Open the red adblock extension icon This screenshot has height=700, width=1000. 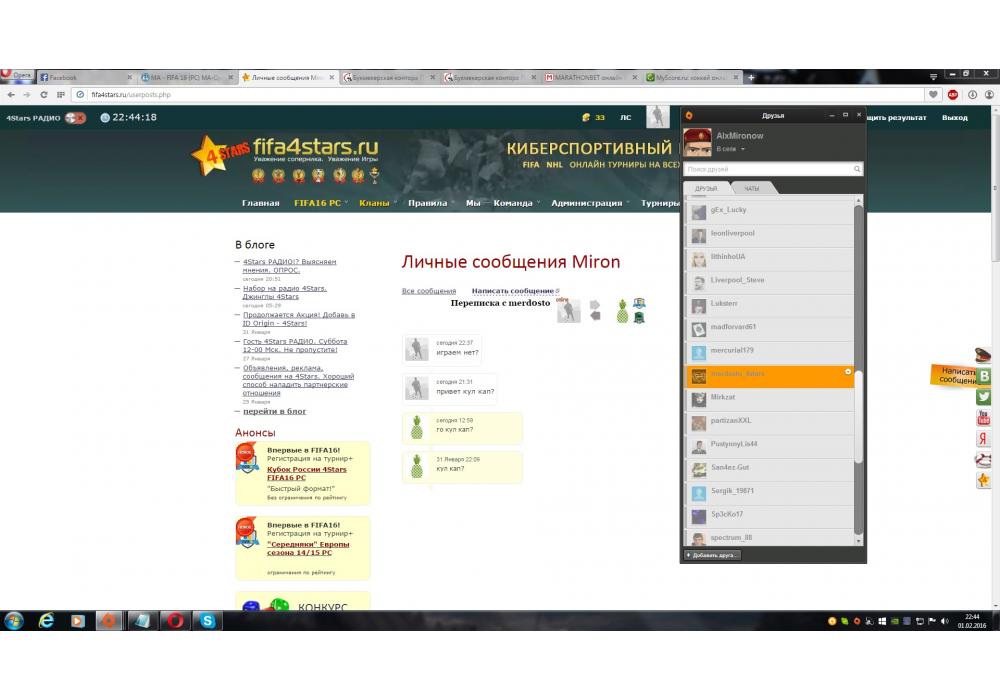953,94
